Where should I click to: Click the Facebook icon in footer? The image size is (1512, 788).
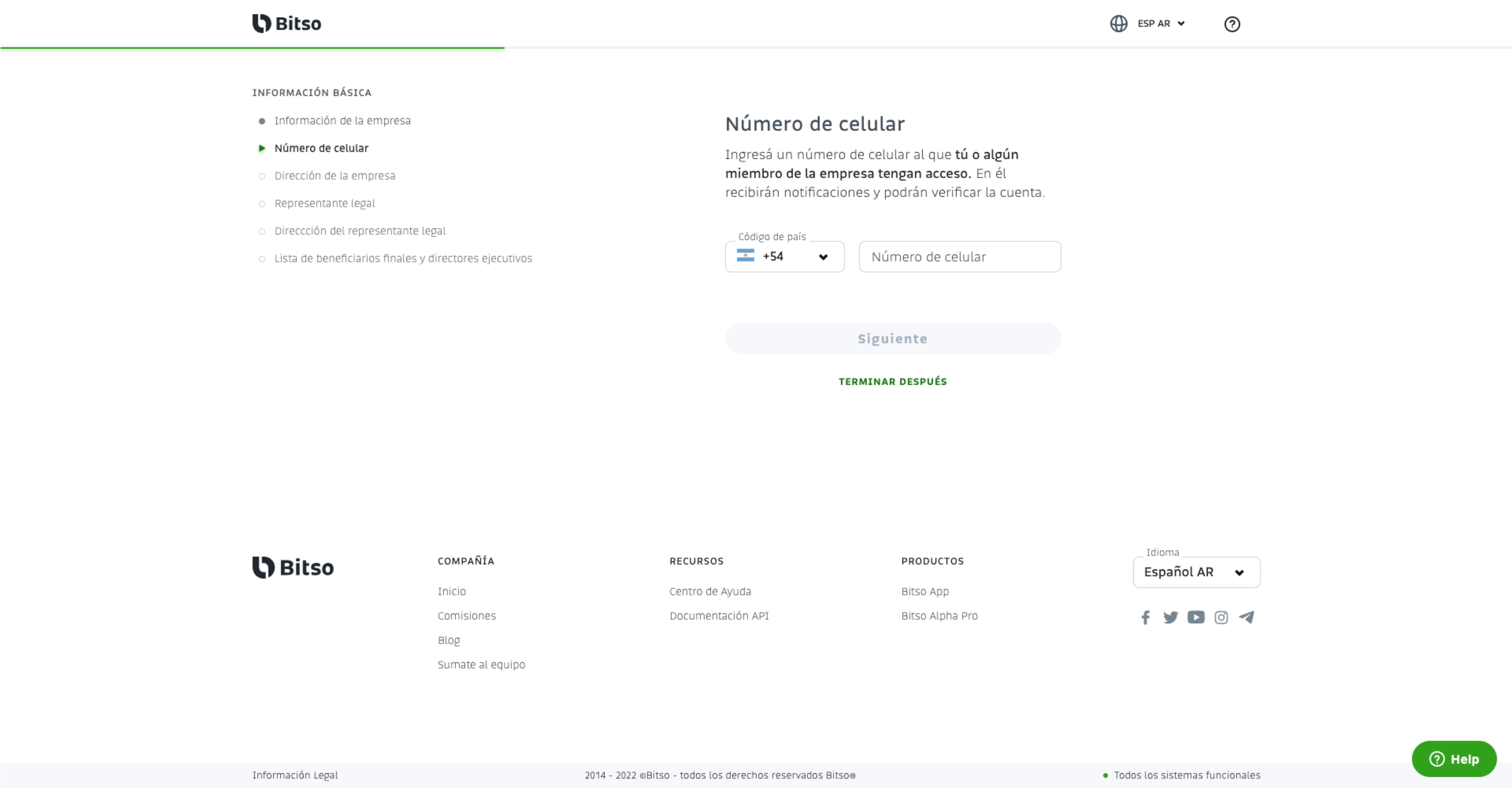[1145, 617]
